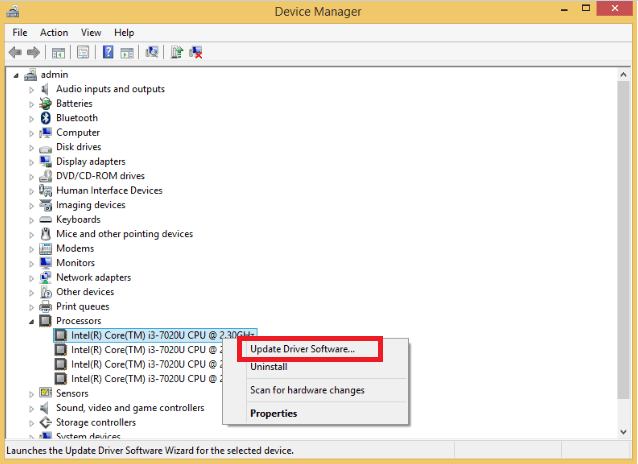Expand Audio inputs and outputs
Viewport: 638px width, 464px height.
click(31, 90)
